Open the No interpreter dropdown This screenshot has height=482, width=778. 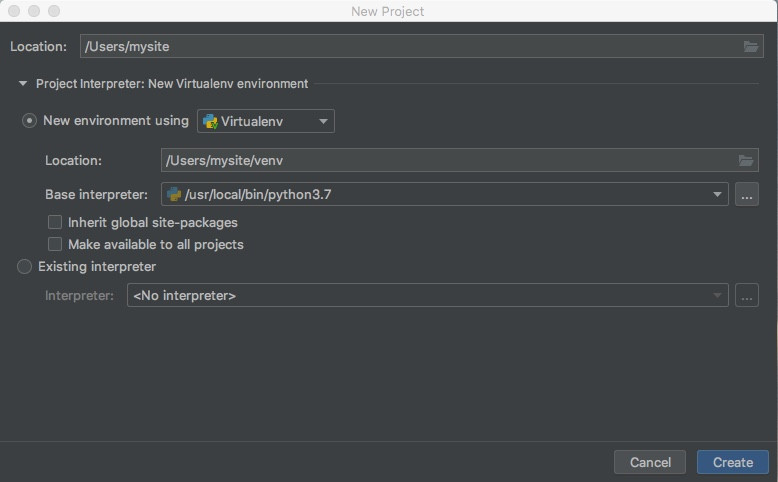tap(428, 295)
